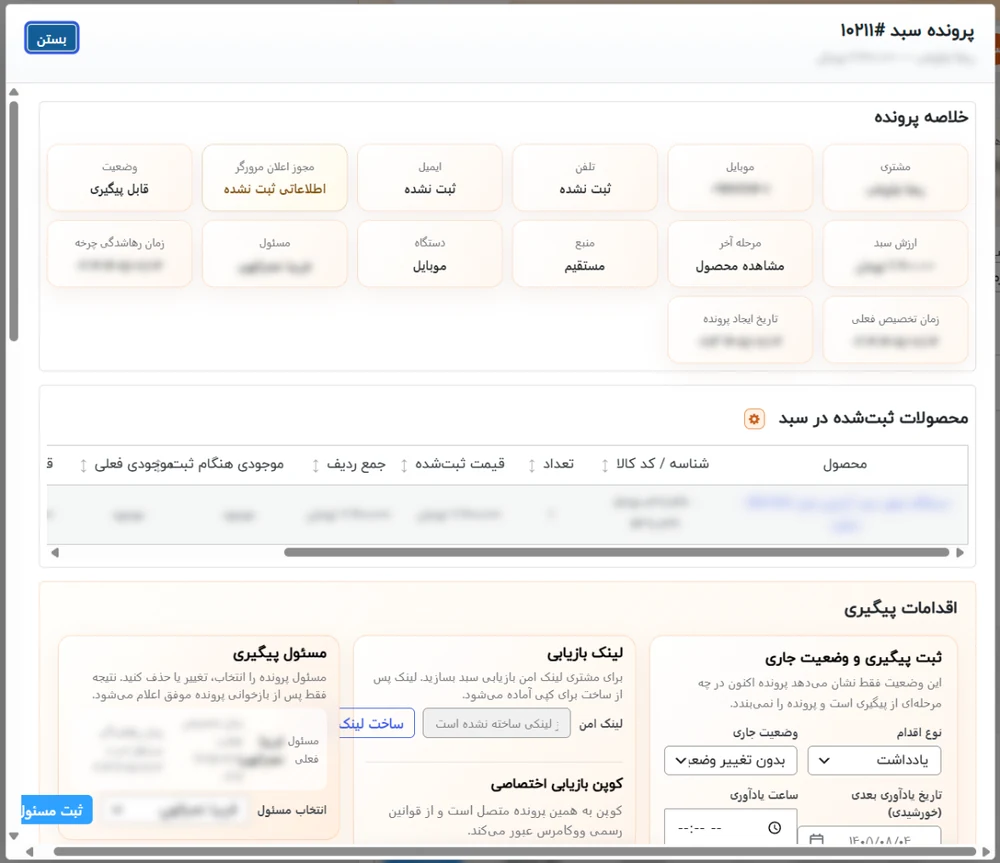Click the تلفن ثبت نشده card
The image size is (1000, 863).
585,177
